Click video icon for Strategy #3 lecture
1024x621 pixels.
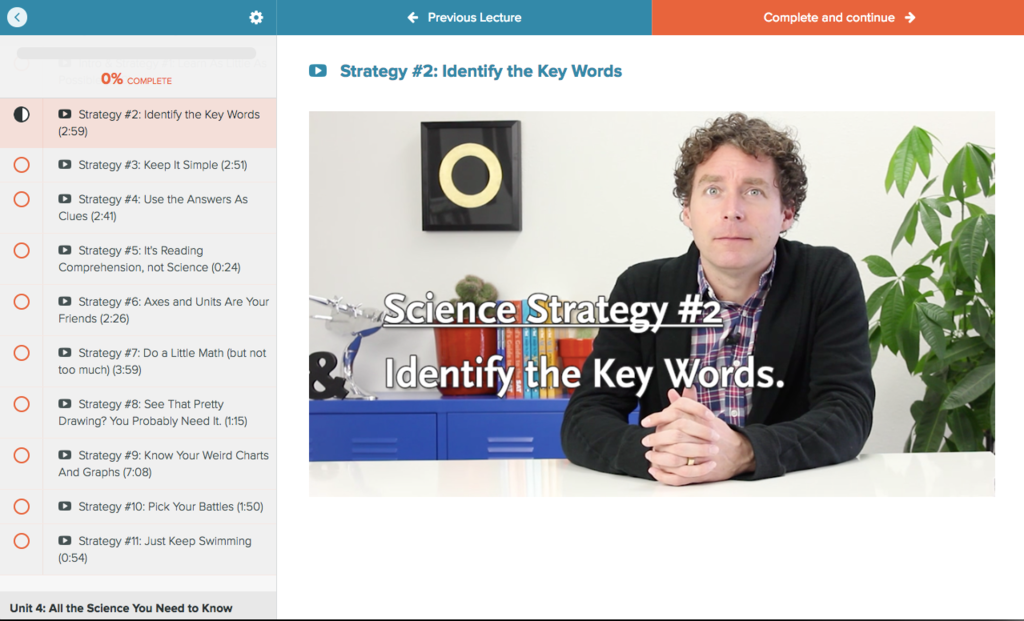coord(65,165)
